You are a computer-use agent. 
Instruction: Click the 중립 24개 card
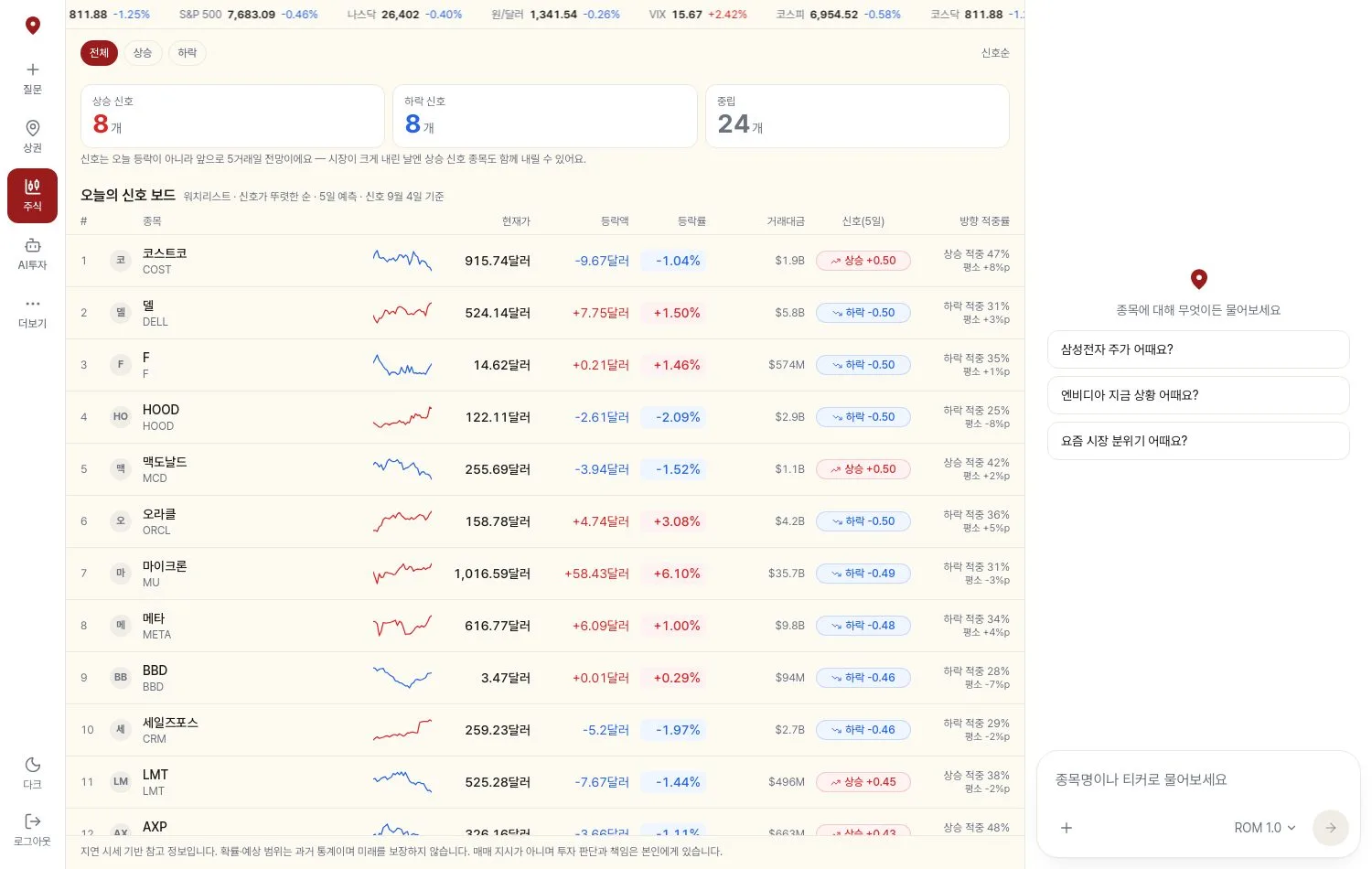click(857, 116)
